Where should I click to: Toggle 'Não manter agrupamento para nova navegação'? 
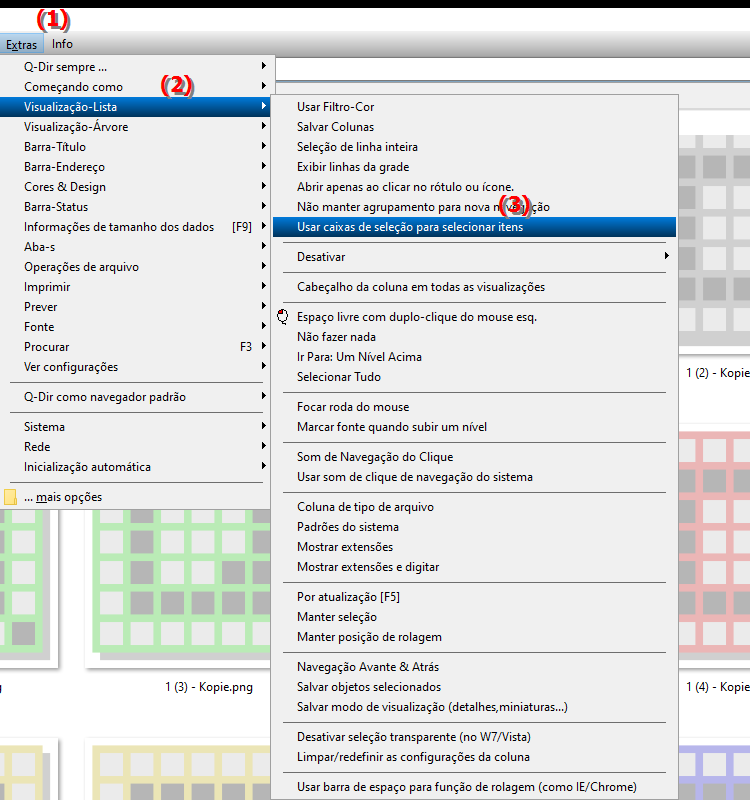click(x=474, y=207)
